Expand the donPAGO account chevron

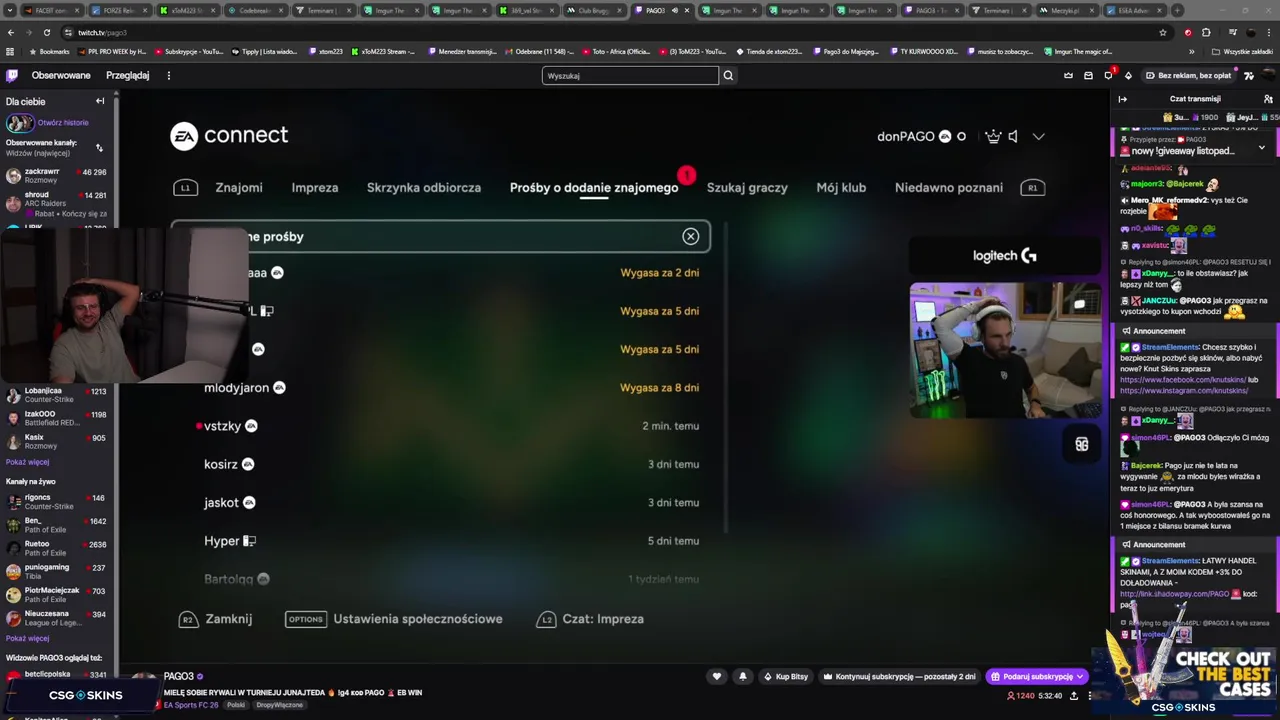pos(1038,137)
